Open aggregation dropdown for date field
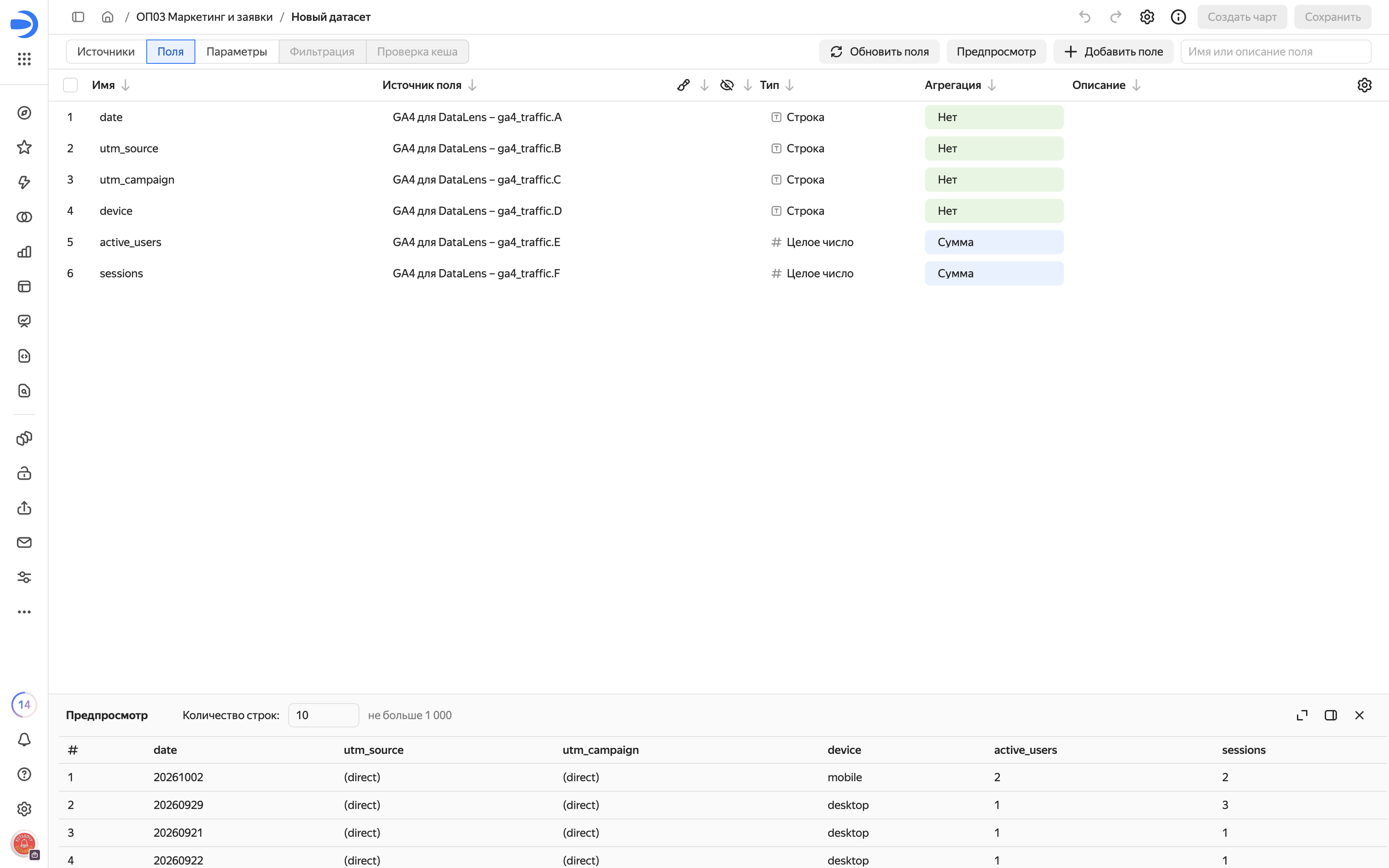 coord(994,117)
